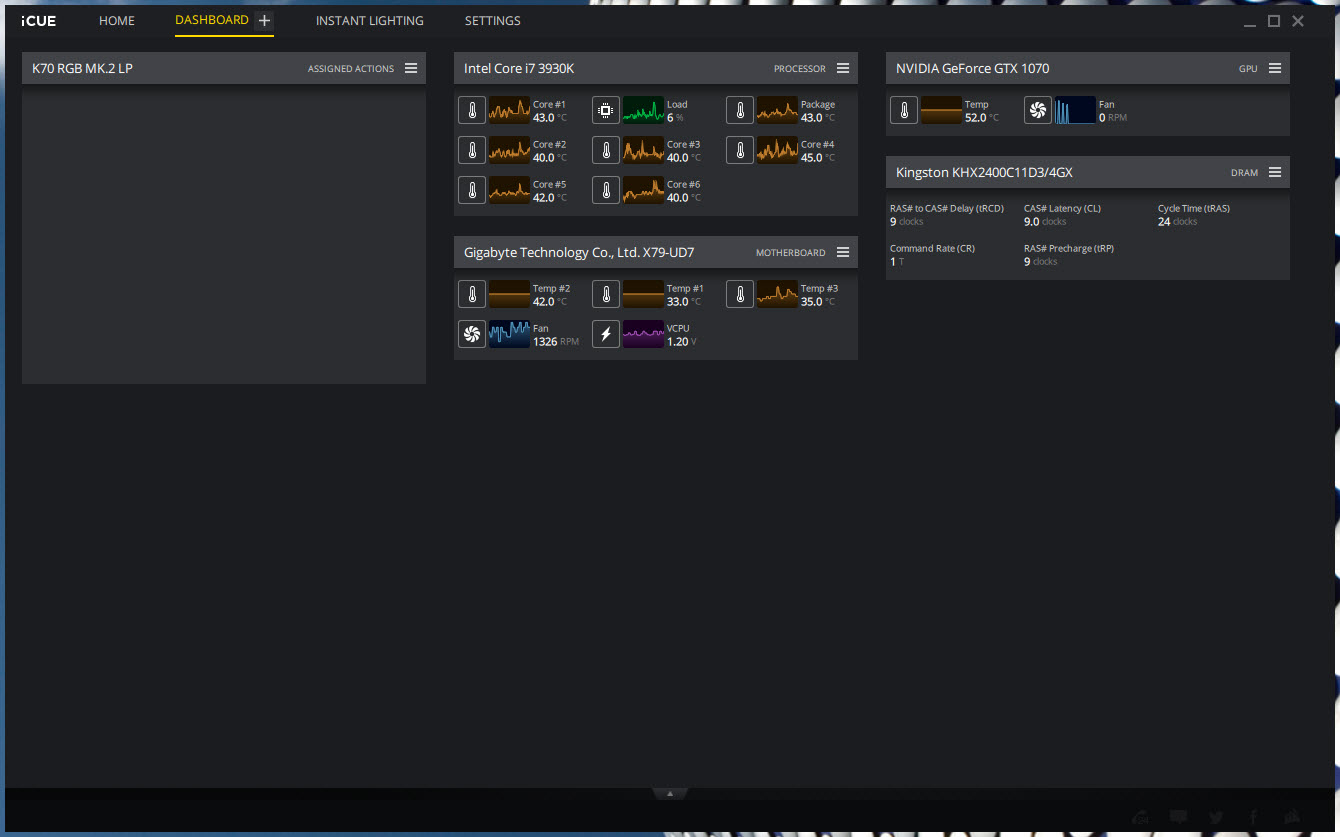Click Gigabyte Technology Co., Ltd. X79-UD7 title
Viewport: 1340px width, 837px height.
tap(579, 252)
